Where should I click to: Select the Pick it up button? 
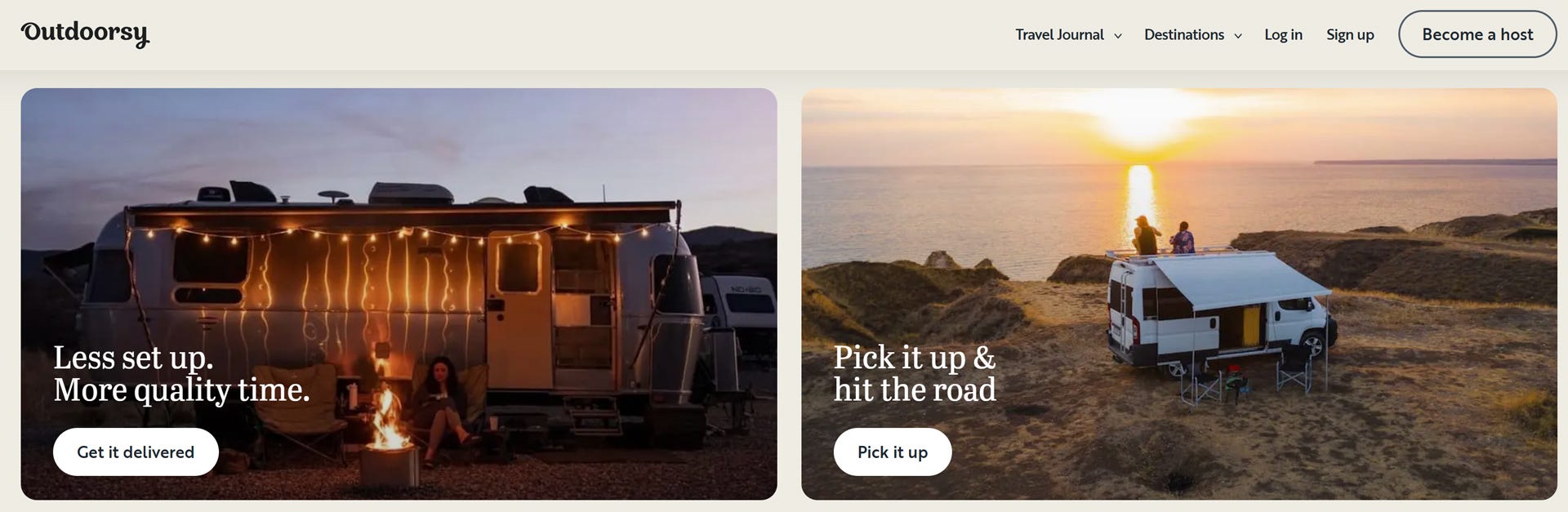893,452
